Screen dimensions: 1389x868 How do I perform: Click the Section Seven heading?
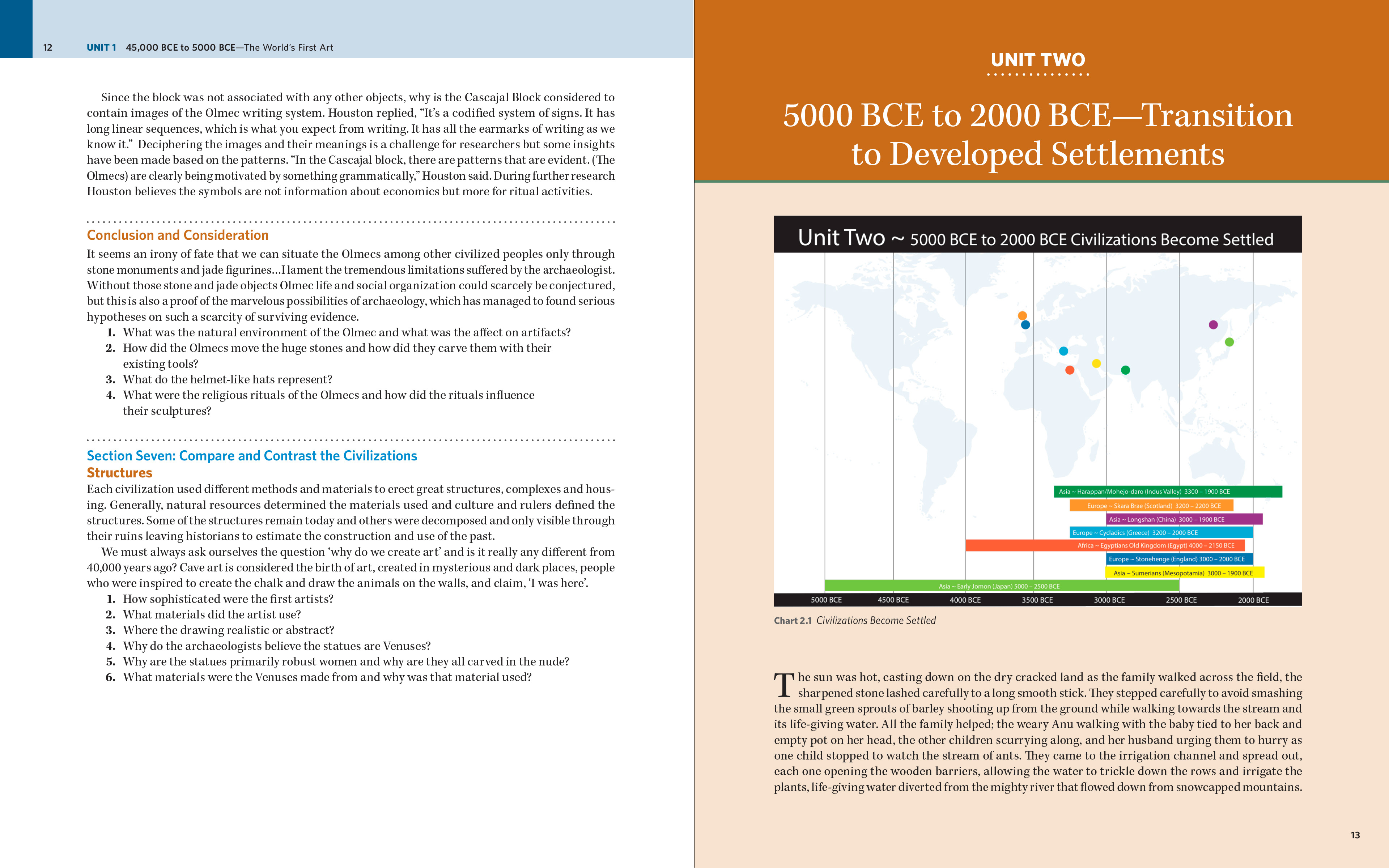251,456
